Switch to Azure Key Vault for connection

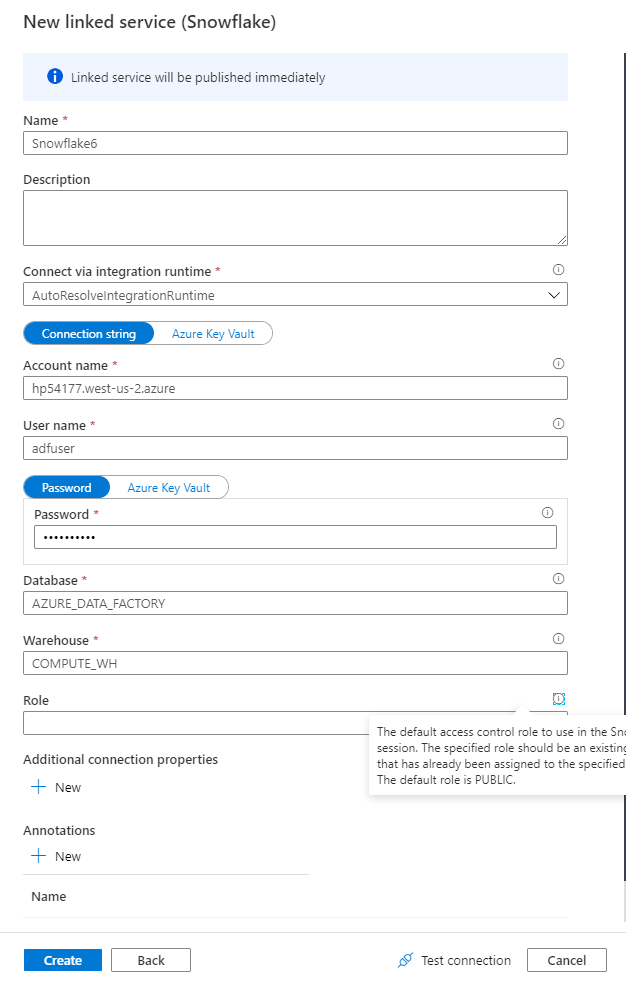click(213, 334)
